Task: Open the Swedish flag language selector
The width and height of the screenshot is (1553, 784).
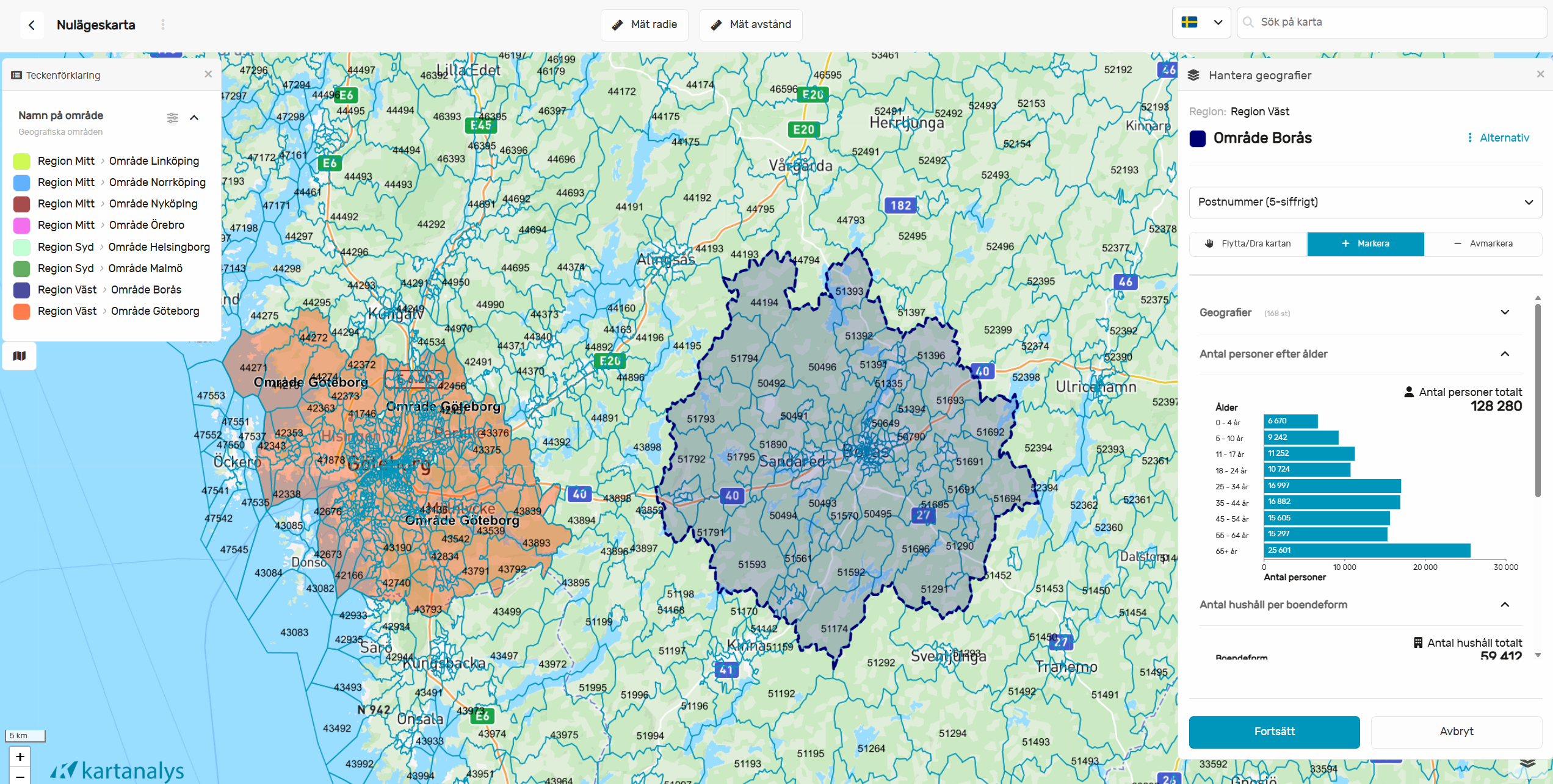Action: tap(1201, 23)
